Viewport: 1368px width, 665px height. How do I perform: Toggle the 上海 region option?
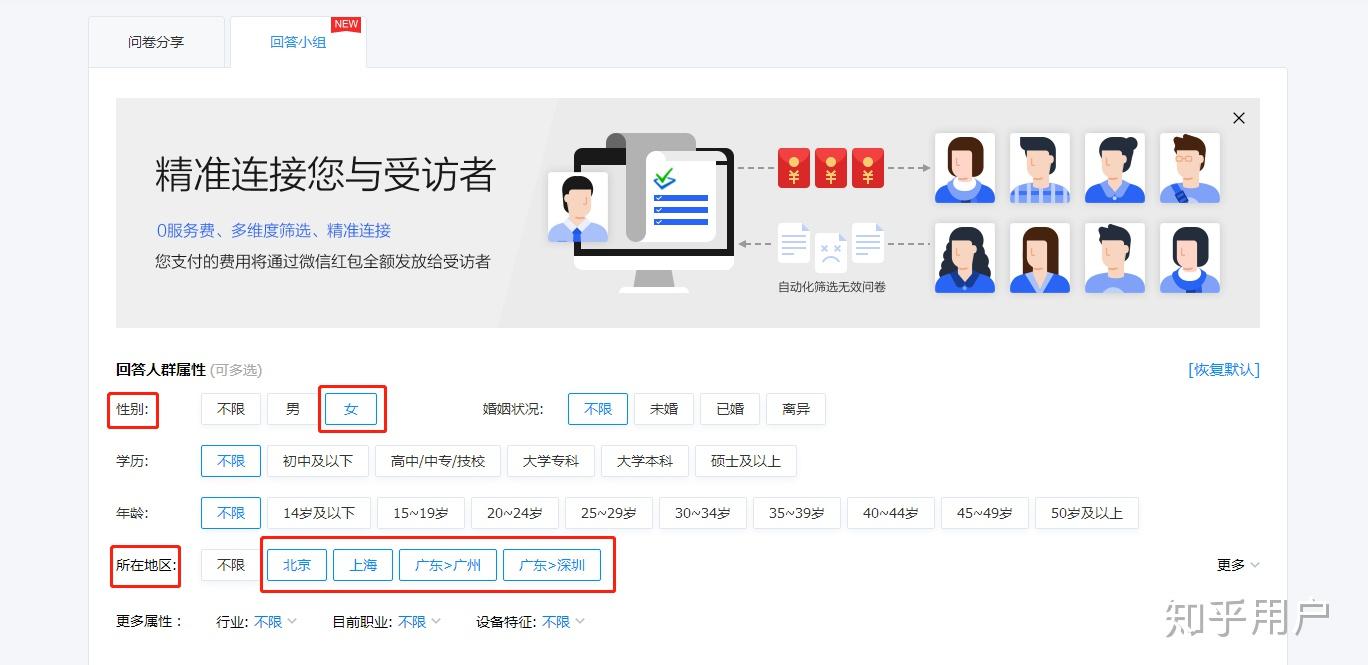(x=363, y=565)
